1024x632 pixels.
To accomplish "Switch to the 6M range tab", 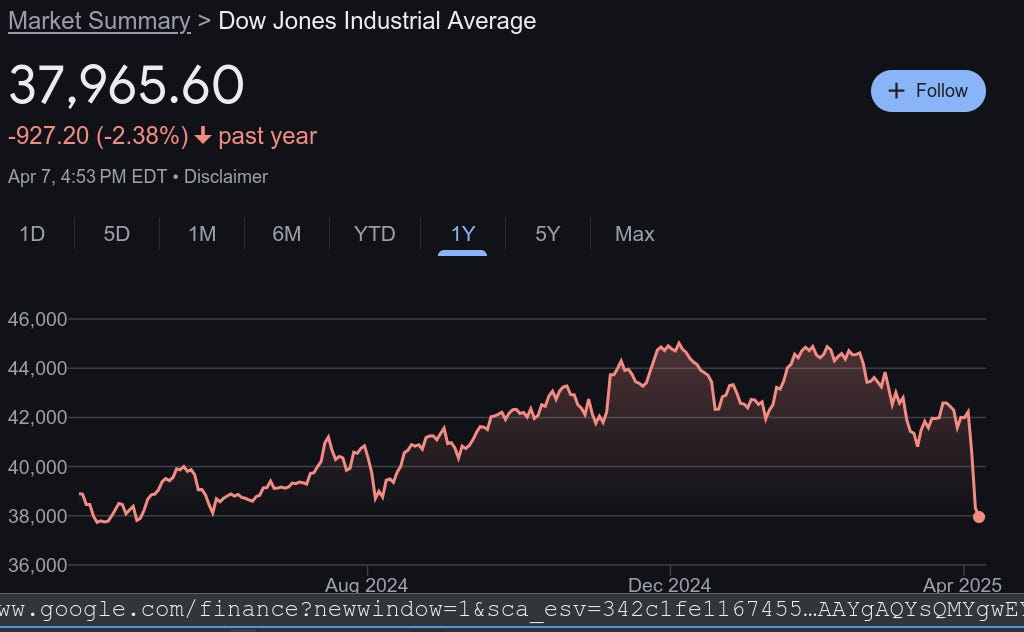I will (x=287, y=234).
